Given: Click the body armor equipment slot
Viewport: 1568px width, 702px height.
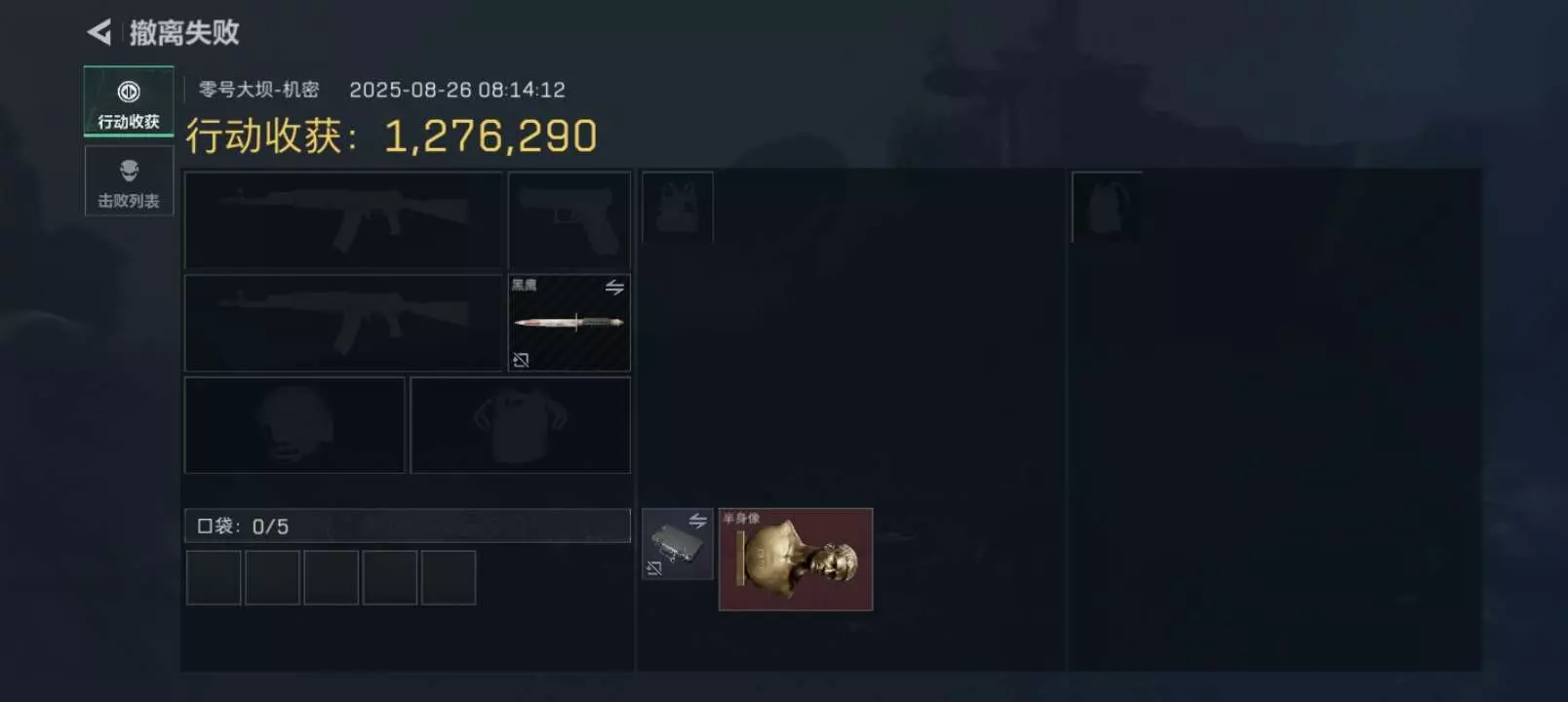Looking at the screenshot, I should tap(521, 425).
